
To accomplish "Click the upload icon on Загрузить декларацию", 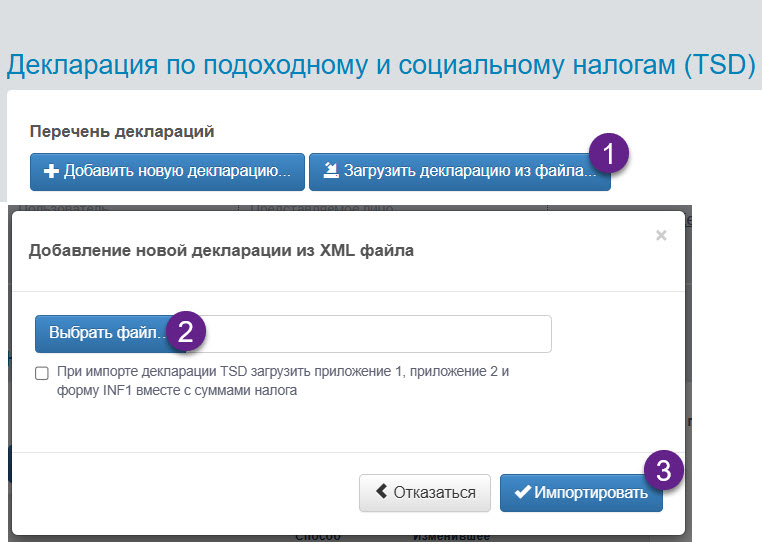I will tap(330, 171).
